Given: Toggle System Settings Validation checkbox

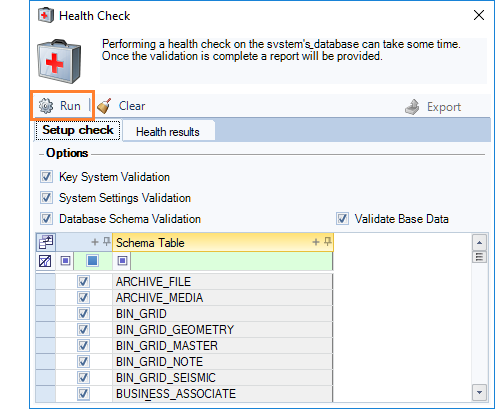Looking at the screenshot, I should tap(46, 198).
